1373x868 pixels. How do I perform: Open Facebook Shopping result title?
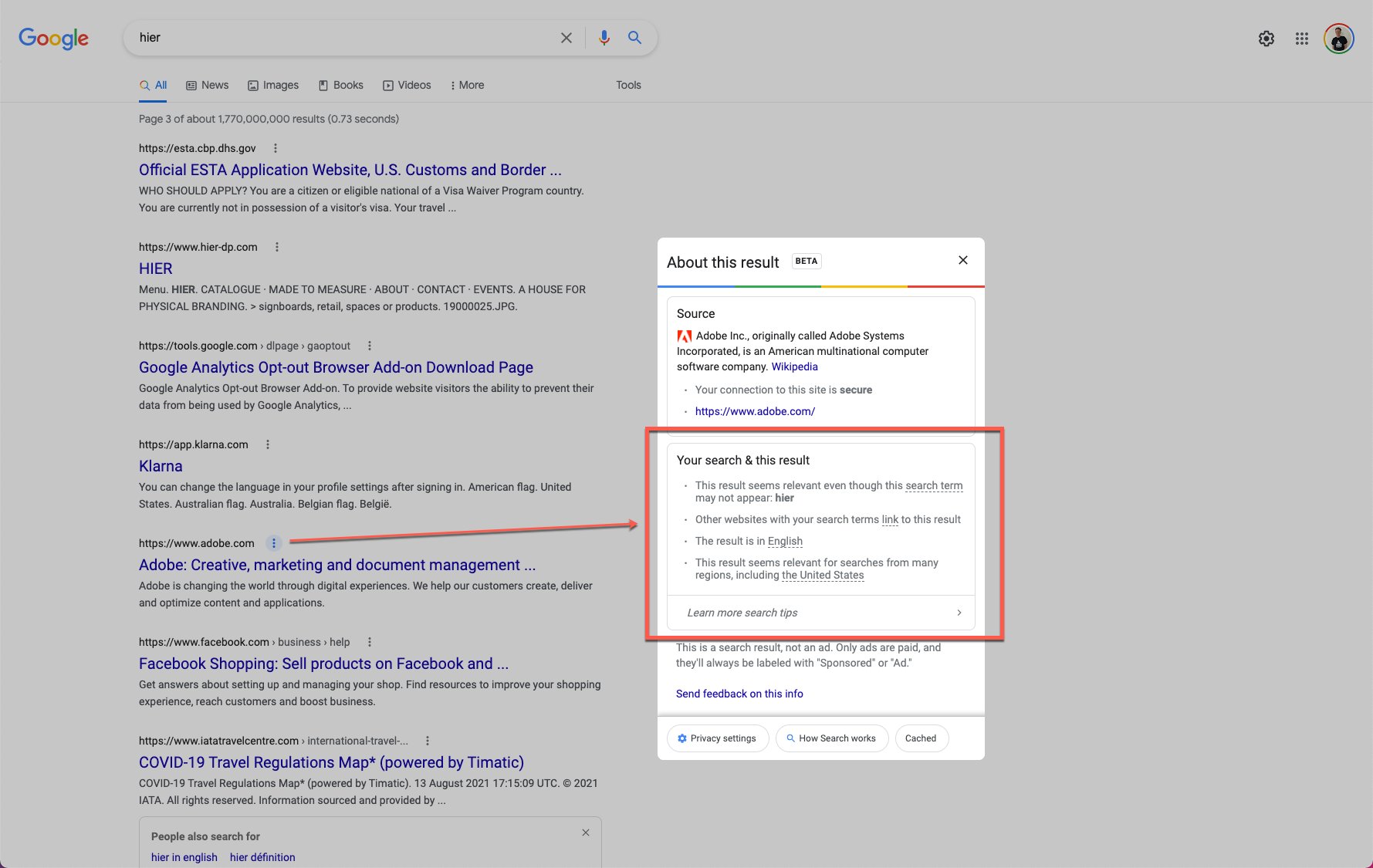pyautogui.click(x=323, y=664)
